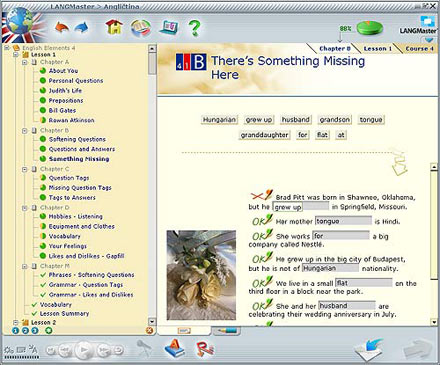Open 'Phrases - Softening Questions' item
Viewport: 440px width, 365px height.
(91, 275)
